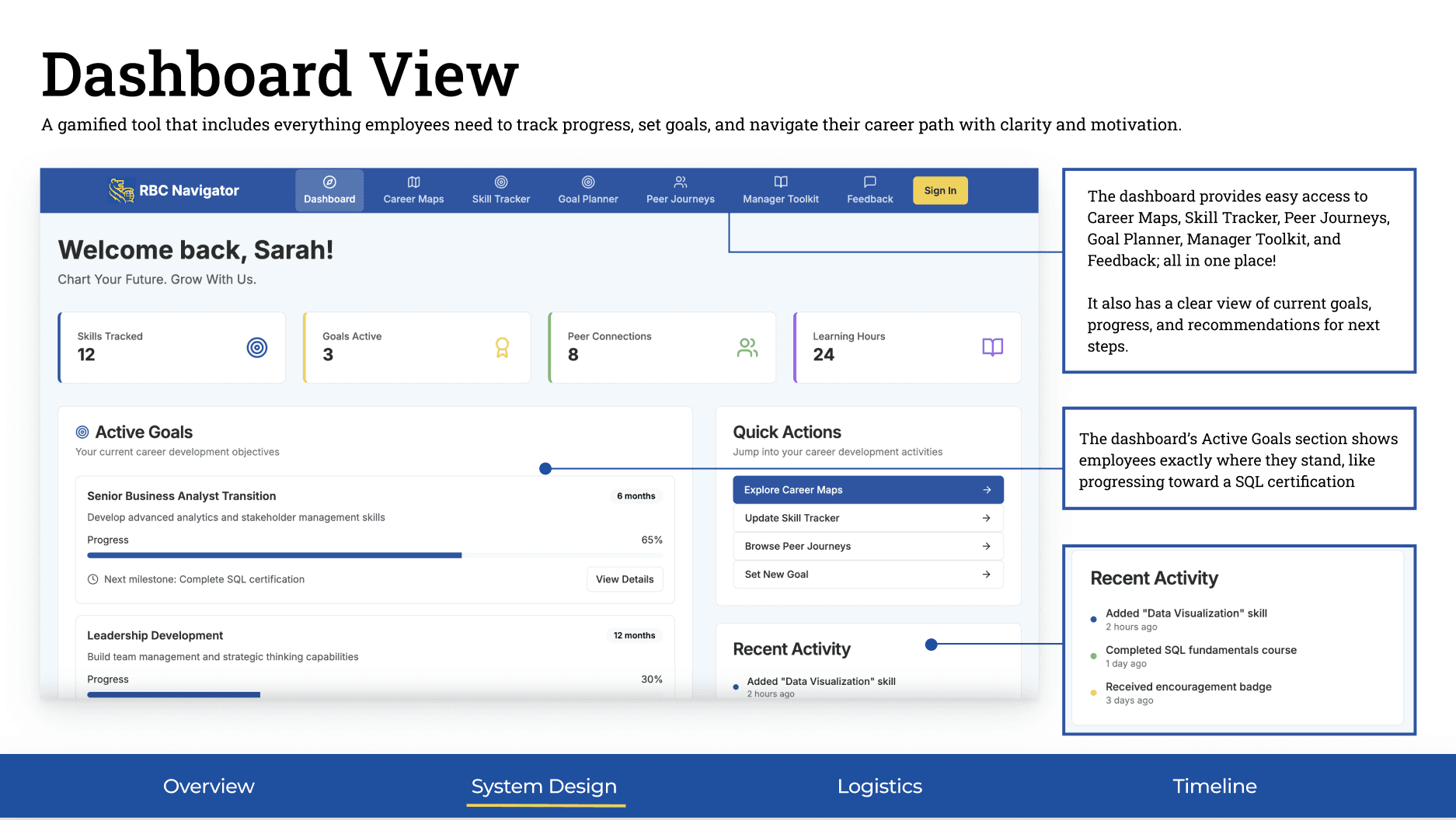Click Explore Career Maps quick action
Viewport: 1456px width, 820px height.
(x=868, y=490)
